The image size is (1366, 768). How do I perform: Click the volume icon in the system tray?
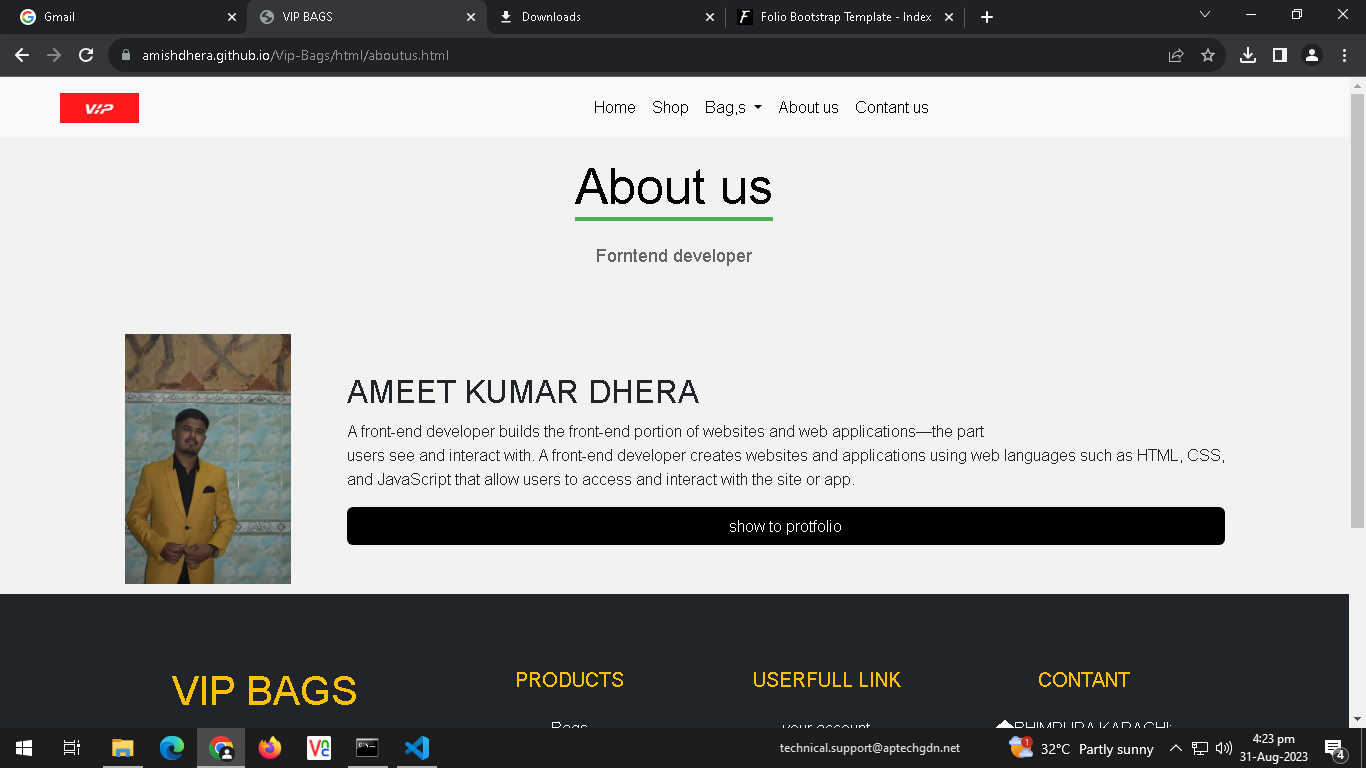click(x=1222, y=747)
